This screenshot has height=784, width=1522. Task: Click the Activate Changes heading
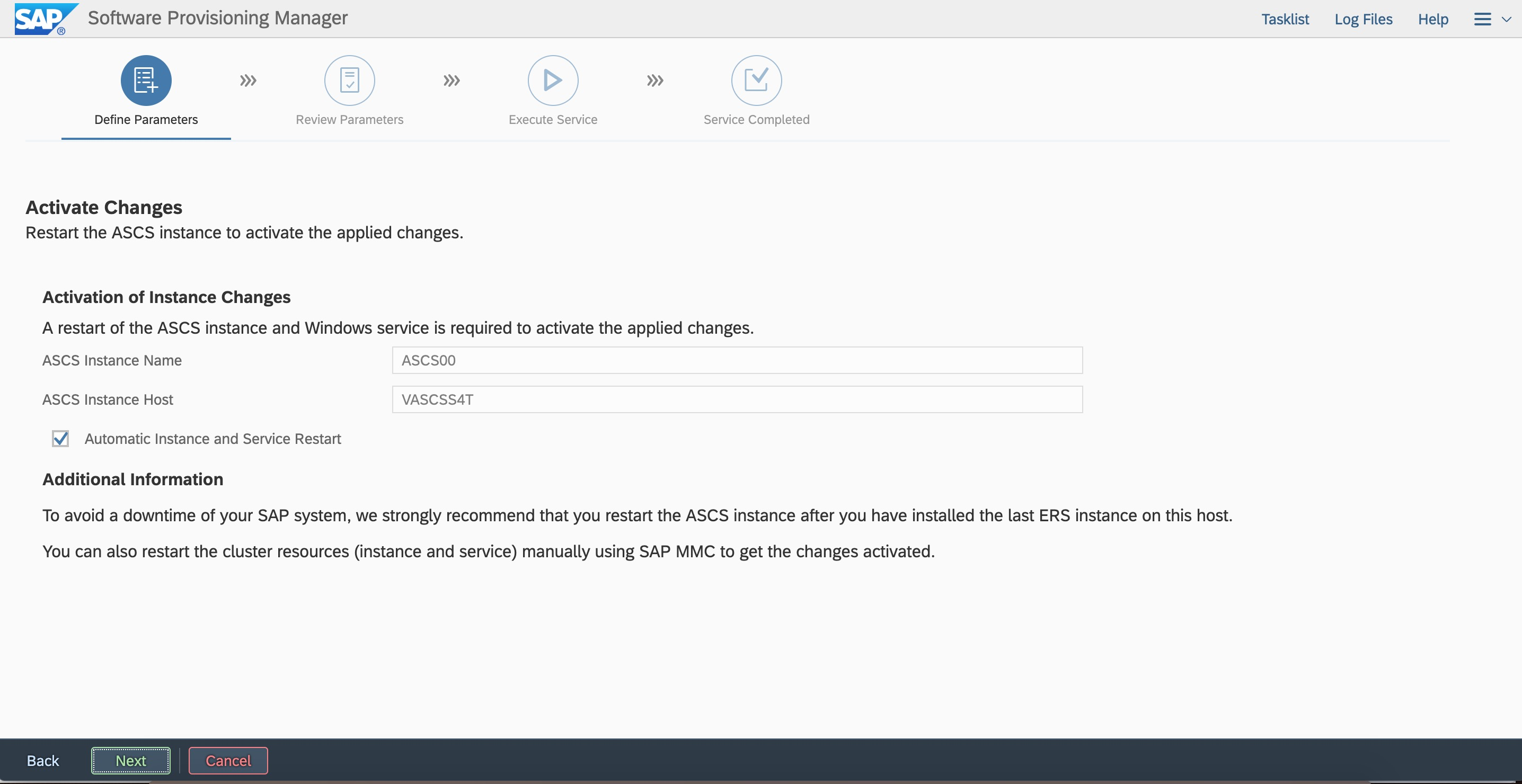click(104, 207)
